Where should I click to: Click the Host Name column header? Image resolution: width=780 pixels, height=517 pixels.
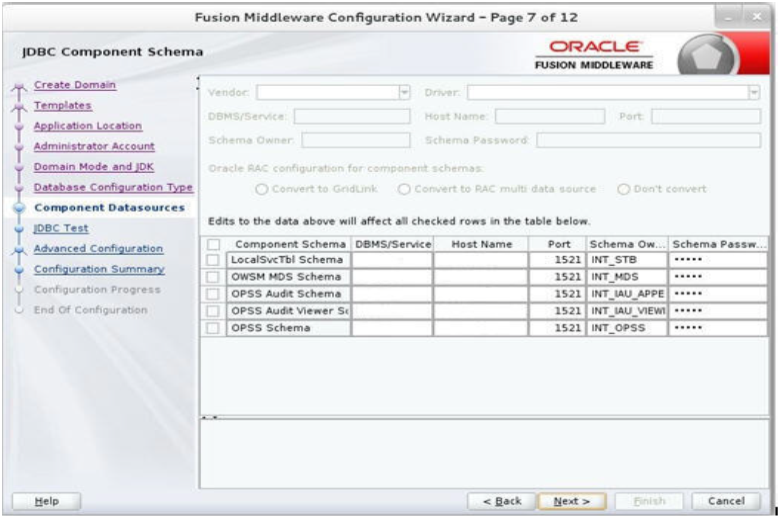click(x=481, y=244)
